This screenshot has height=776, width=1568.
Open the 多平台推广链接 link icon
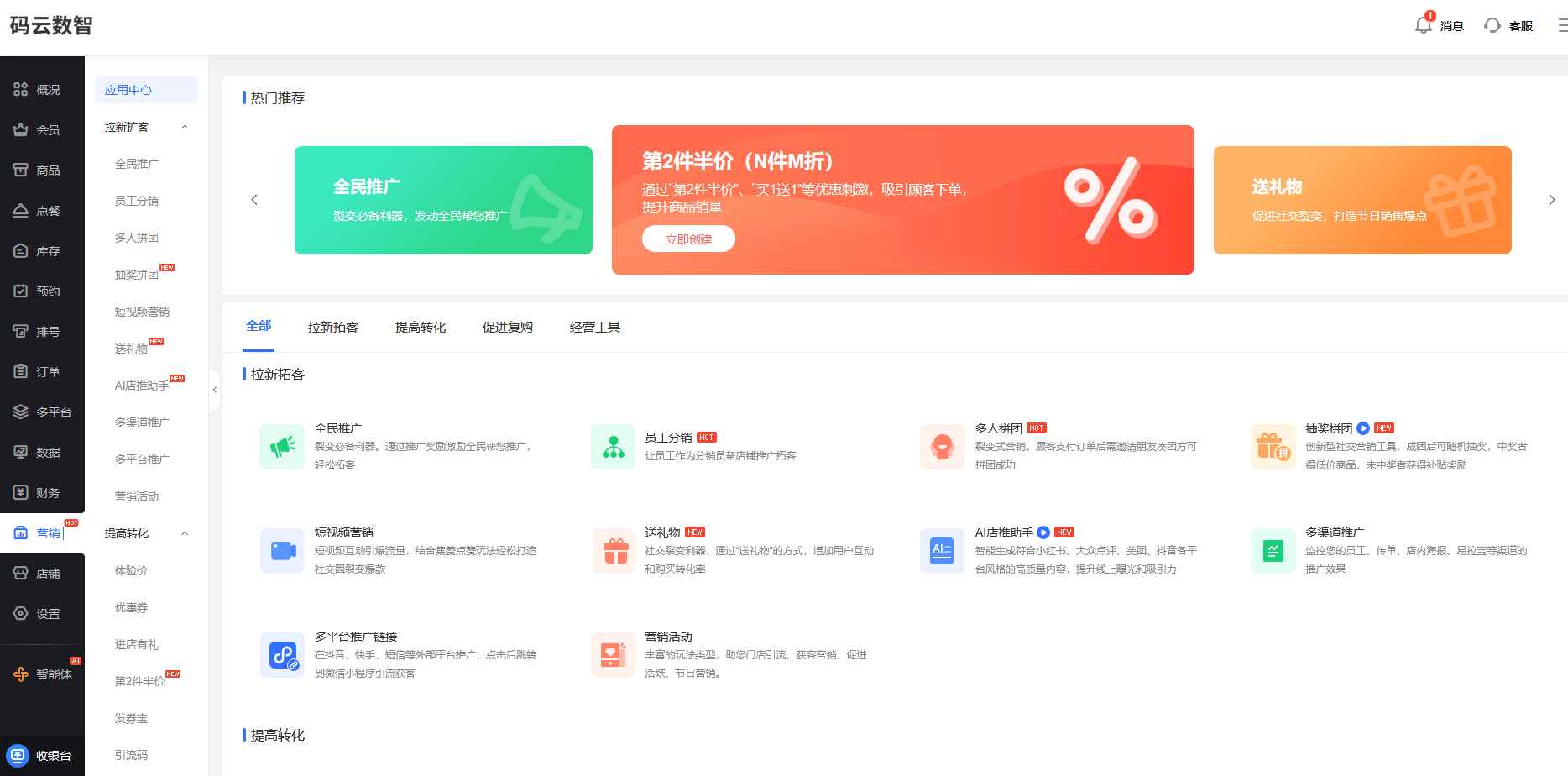pos(282,654)
